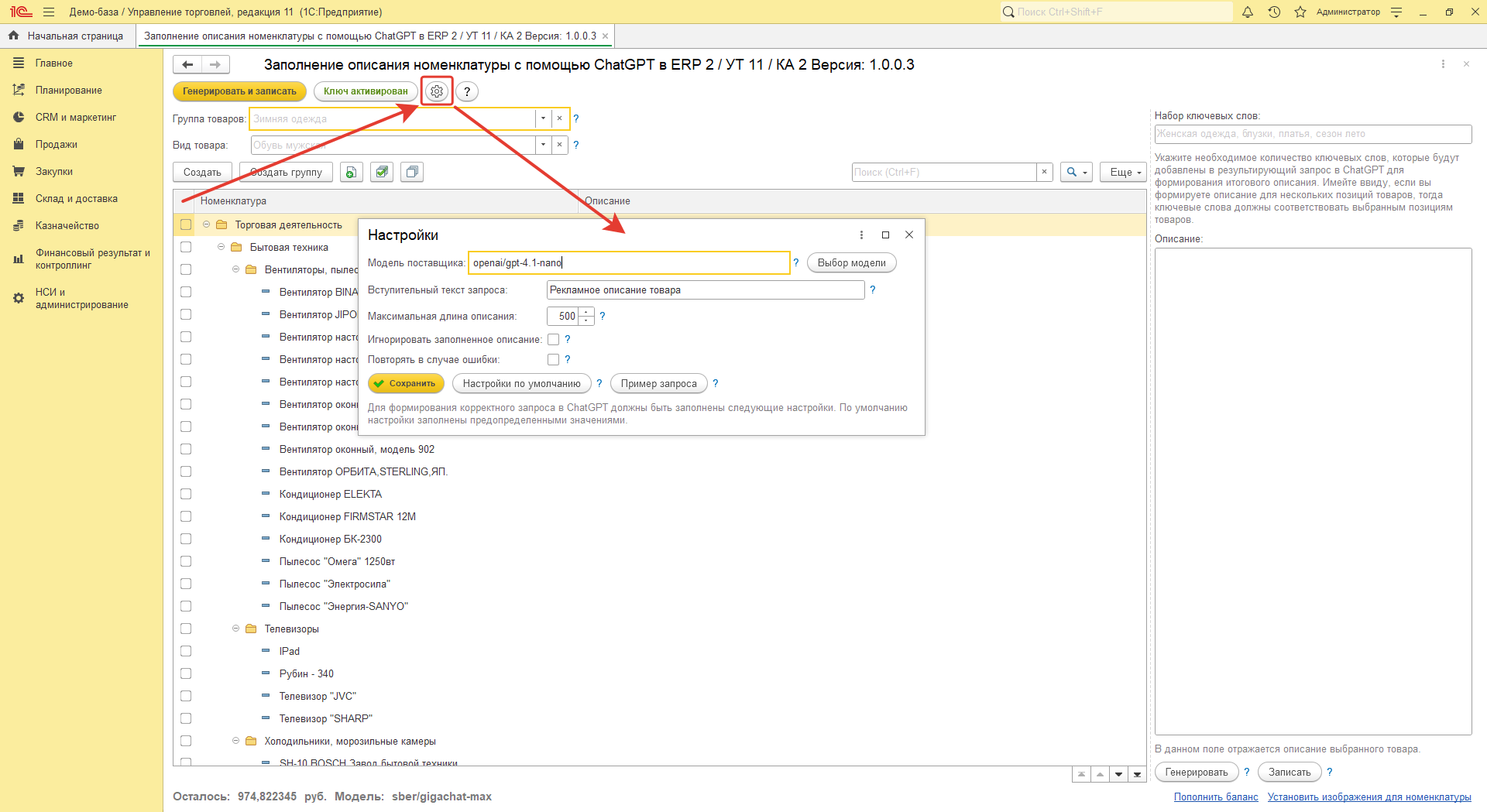This screenshot has width=1487, height=812.
Task: Enable the Игнорировать заполненное описание checkbox
Action: (x=553, y=339)
